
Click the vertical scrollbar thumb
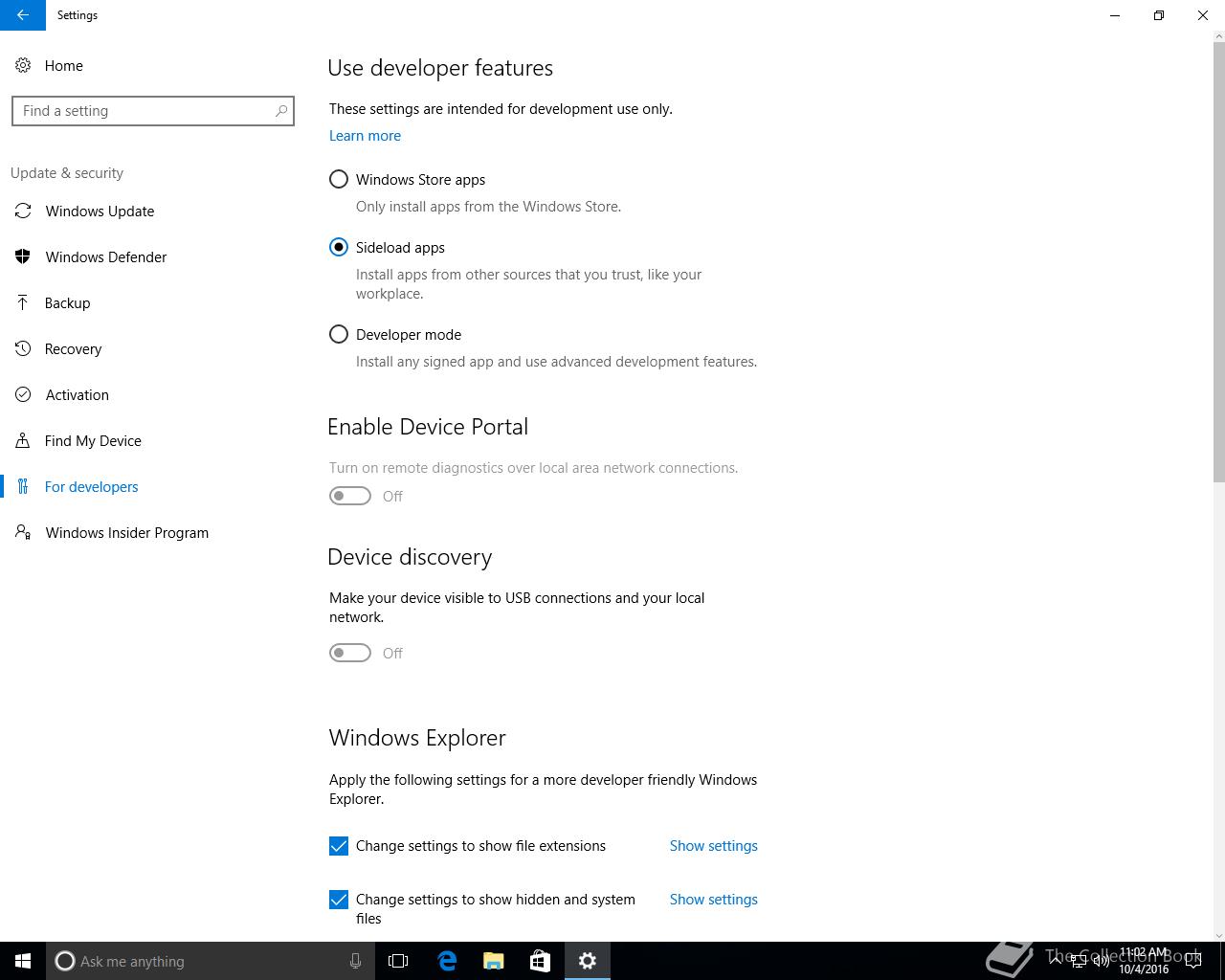tap(1218, 261)
